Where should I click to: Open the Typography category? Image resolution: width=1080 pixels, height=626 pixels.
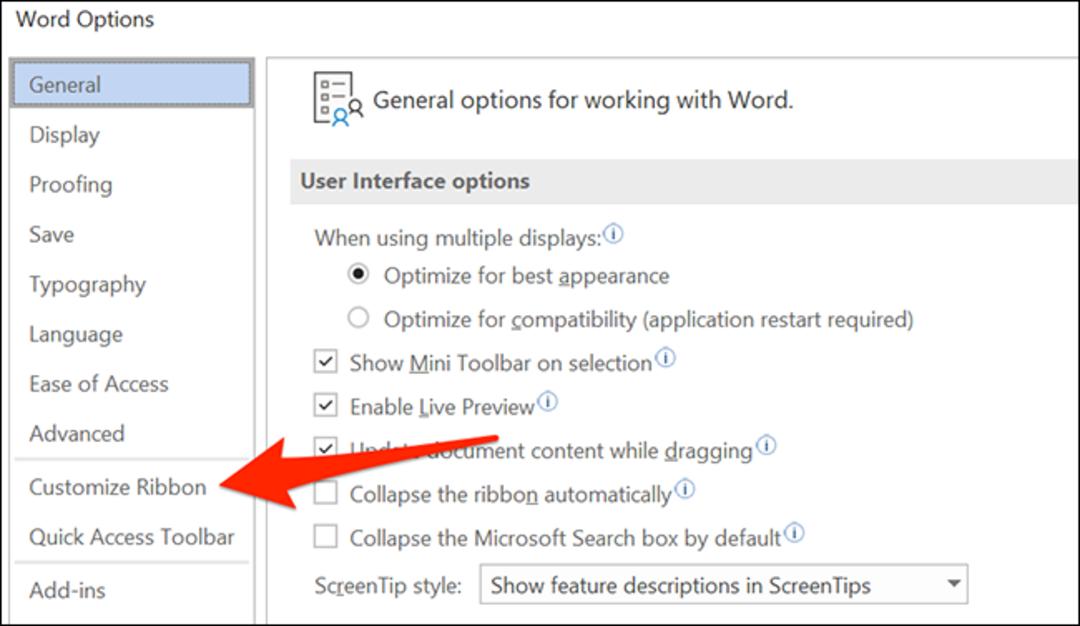click(x=87, y=284)
